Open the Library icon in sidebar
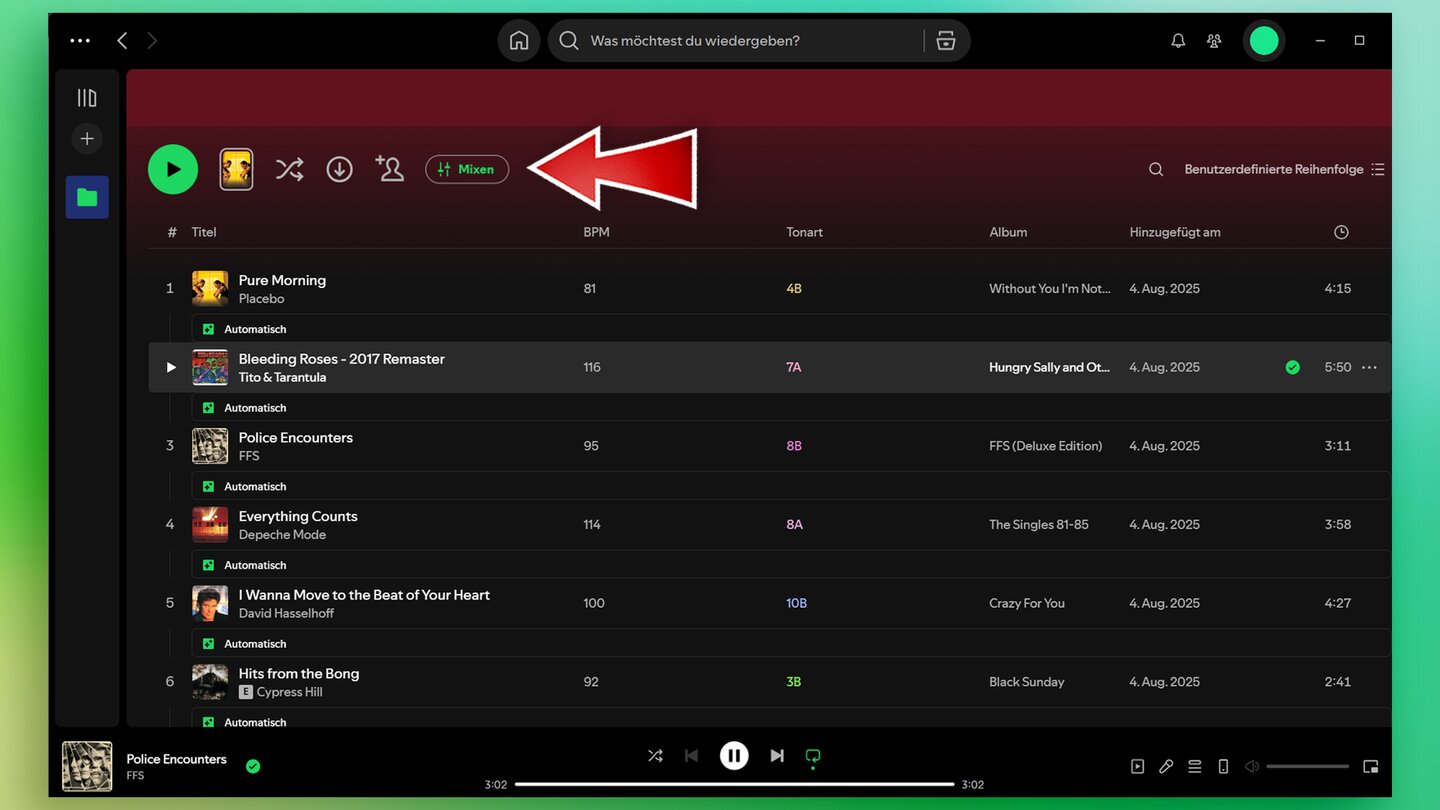The height and width of the screenshot is (810, 1440). coord(87,98)
